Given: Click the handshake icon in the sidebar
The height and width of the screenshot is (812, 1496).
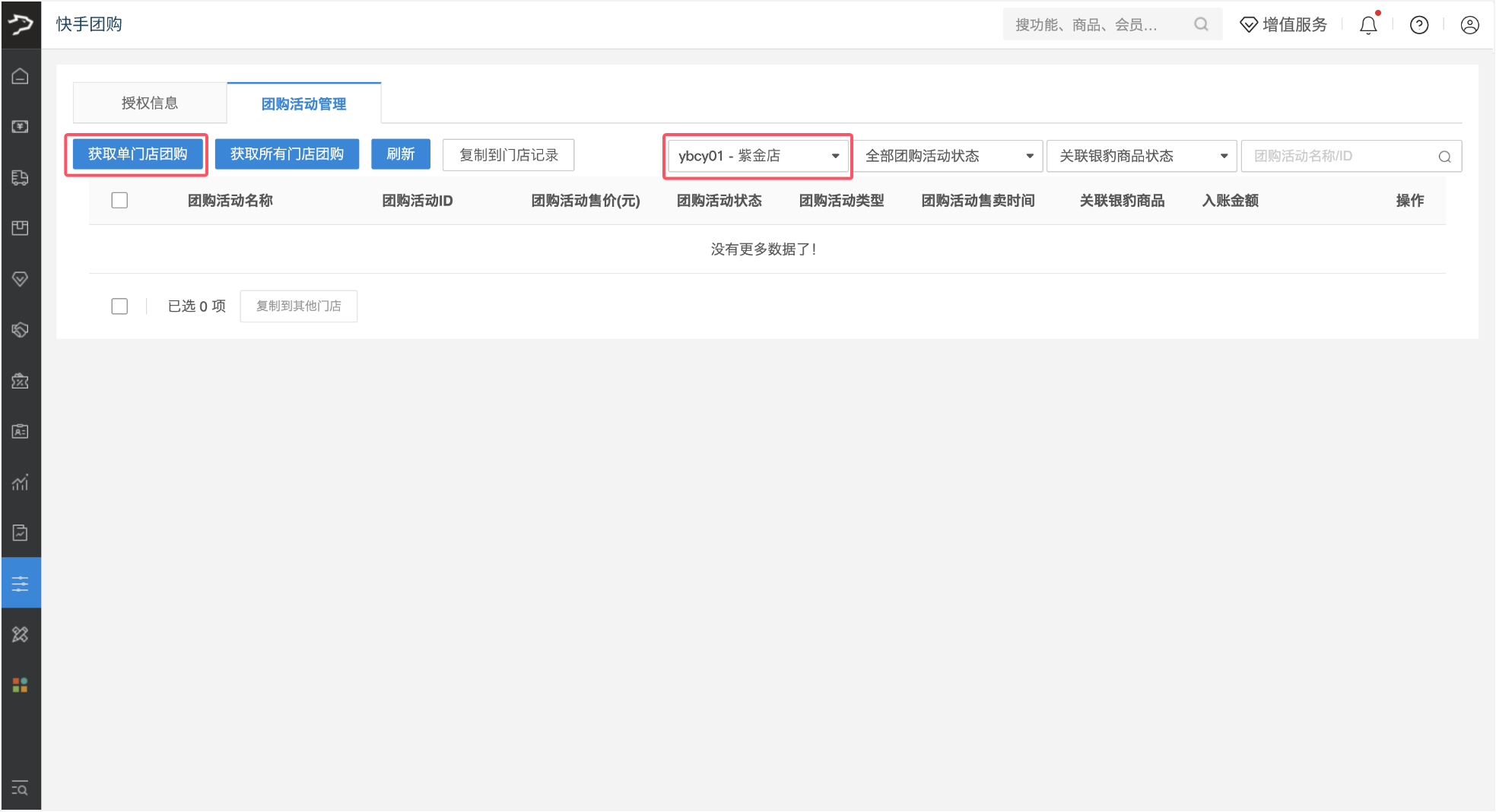Looking at the screenshot, I should 21,330.
